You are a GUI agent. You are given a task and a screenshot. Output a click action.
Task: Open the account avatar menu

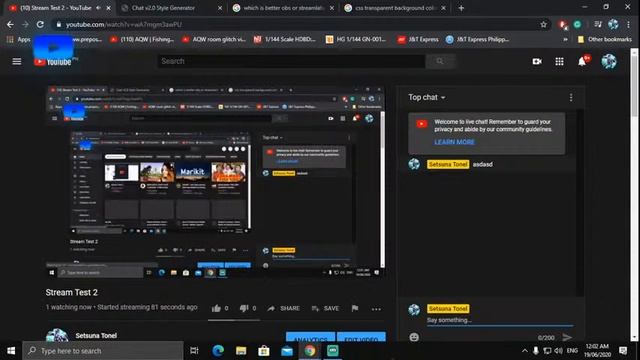[609, 61]
